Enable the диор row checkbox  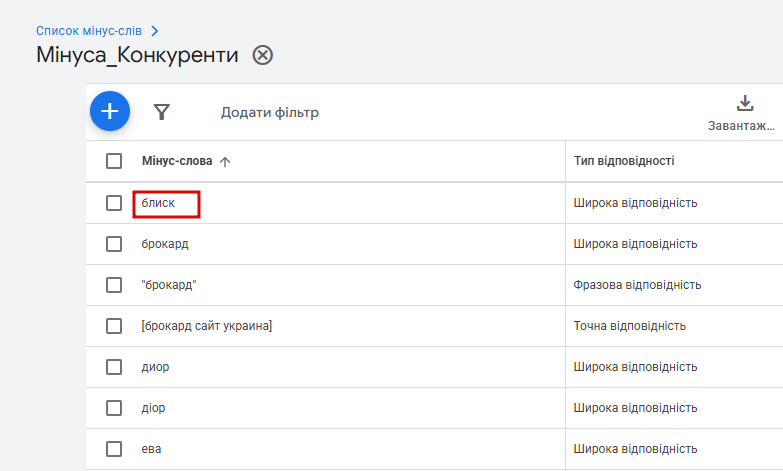pos(114,367)
